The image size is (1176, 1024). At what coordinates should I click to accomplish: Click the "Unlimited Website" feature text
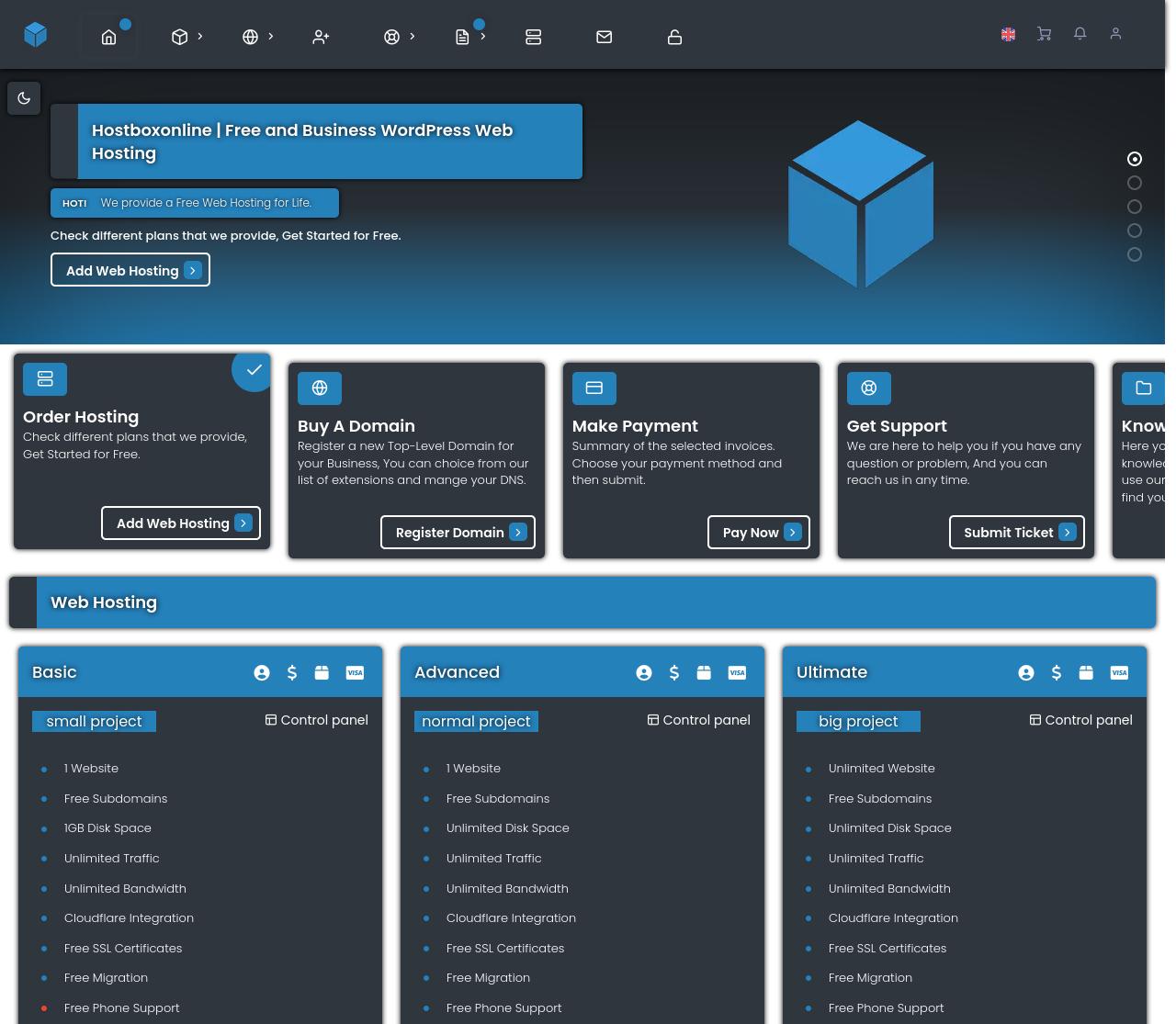pos(881,769)
